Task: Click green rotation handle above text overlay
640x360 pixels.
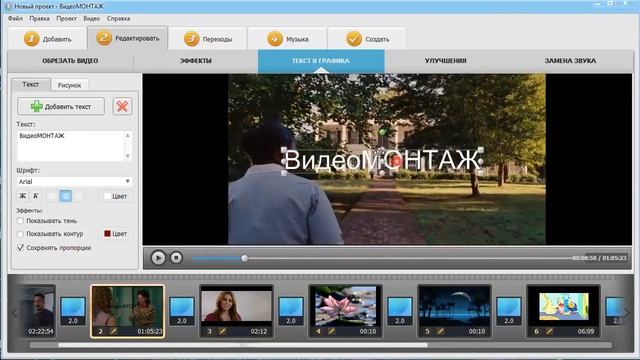Action: click(382, 132)
